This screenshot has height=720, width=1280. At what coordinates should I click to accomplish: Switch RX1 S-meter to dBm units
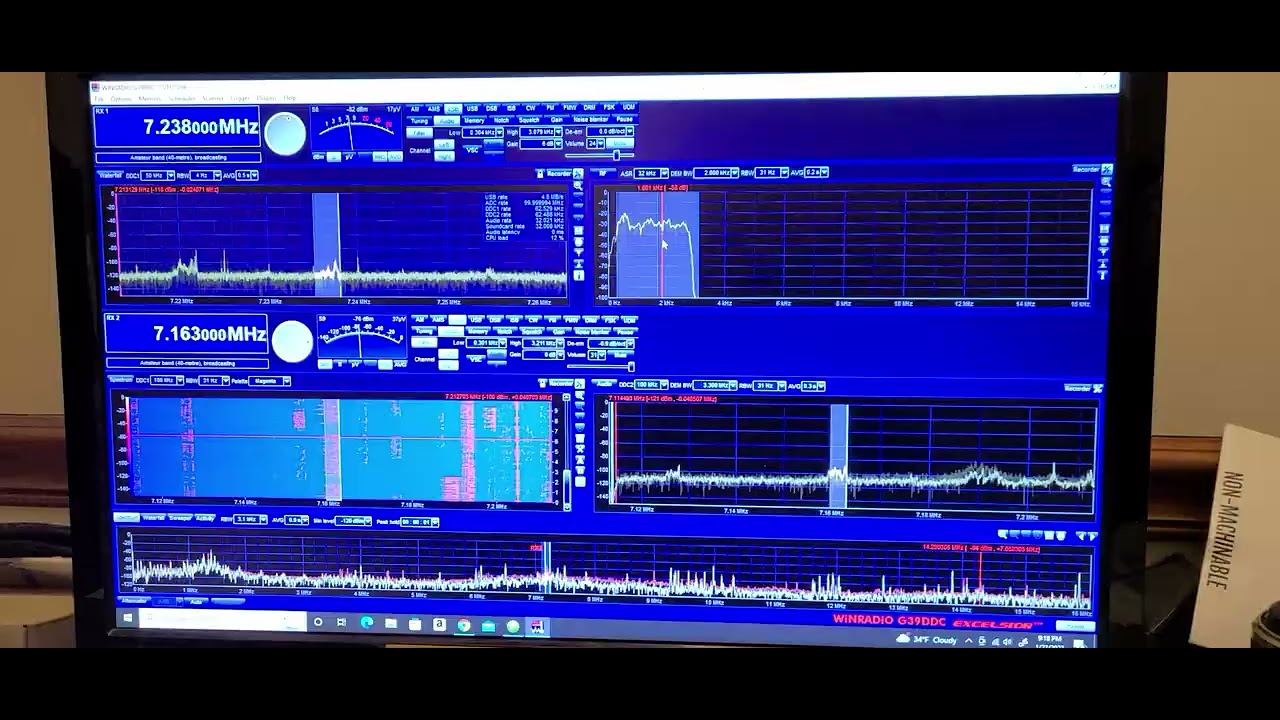click(318, 157)
